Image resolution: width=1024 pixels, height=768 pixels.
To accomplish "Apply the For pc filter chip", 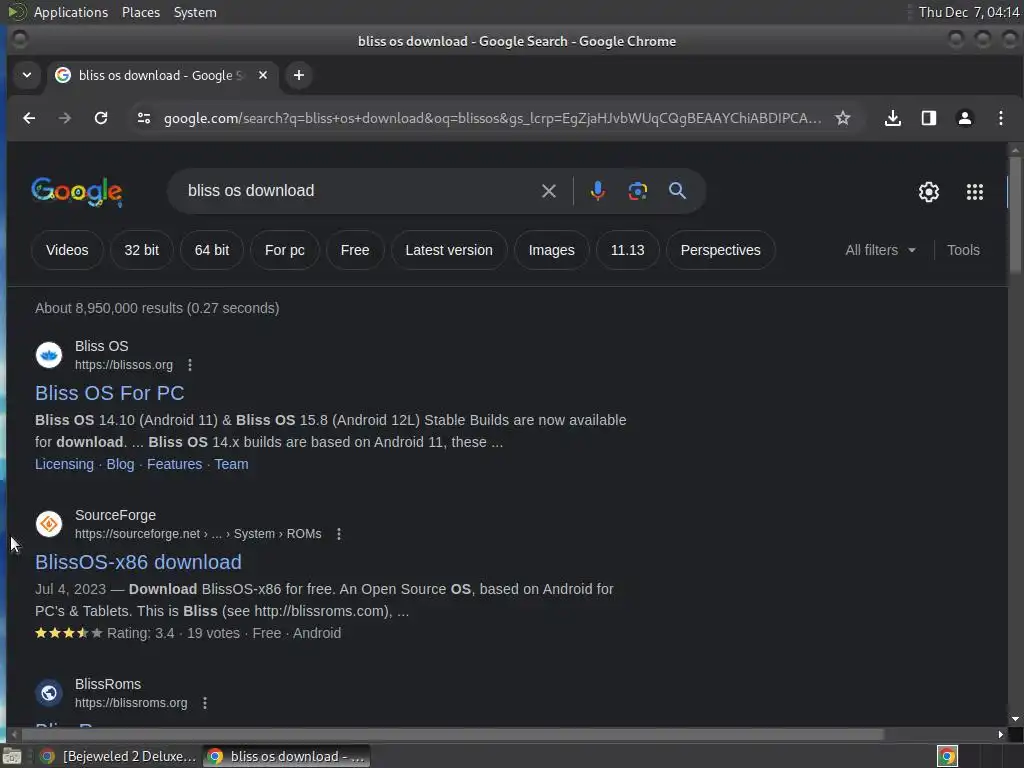I will pyautogui.click(x=285, y=250).
